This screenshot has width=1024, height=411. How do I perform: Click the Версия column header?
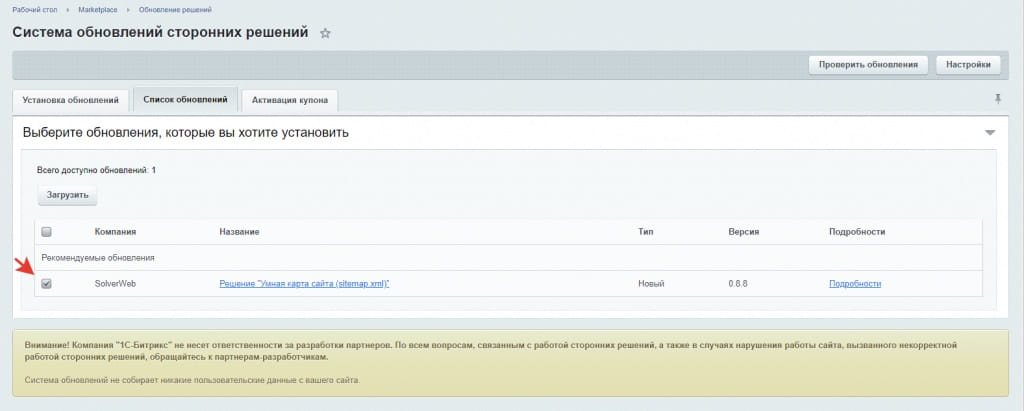coord(744,232)
